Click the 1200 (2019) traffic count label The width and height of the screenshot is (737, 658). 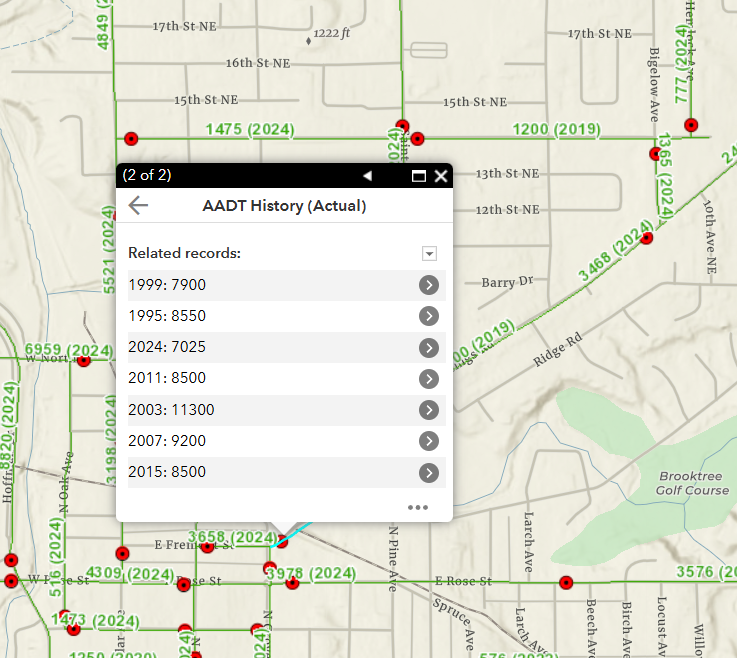pyautogui.click(x=556, y=129)
